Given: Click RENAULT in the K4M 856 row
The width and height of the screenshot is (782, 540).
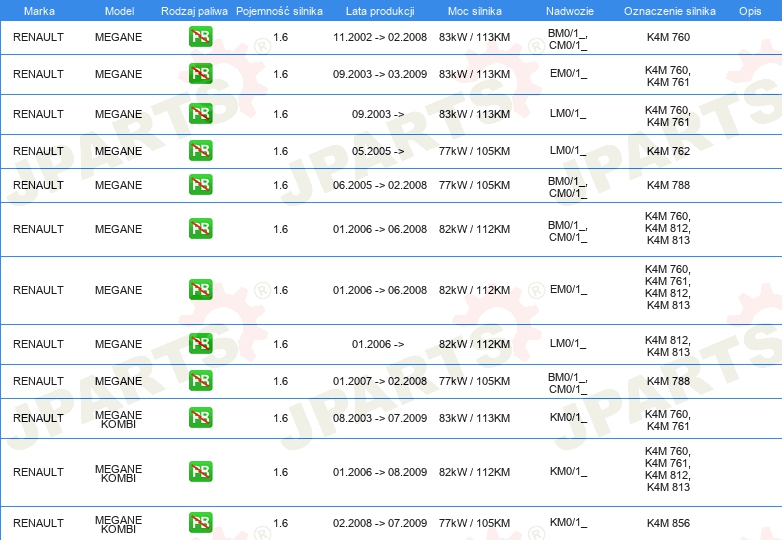Looking at the screenshot, I should 38,523.
